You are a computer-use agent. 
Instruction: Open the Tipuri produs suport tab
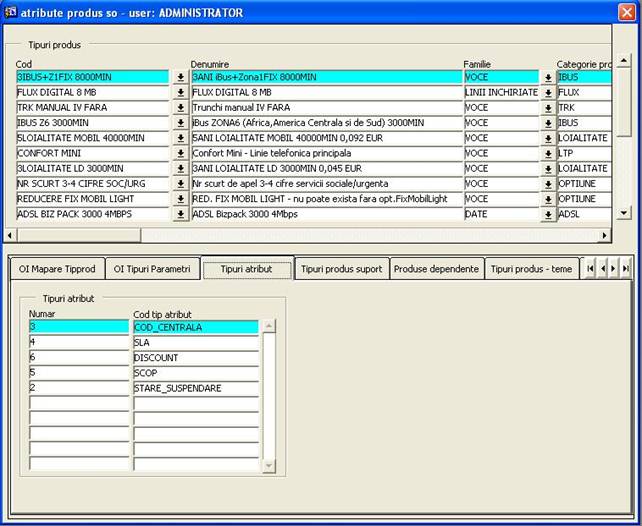pyautogui.click(x=341, y=269)
